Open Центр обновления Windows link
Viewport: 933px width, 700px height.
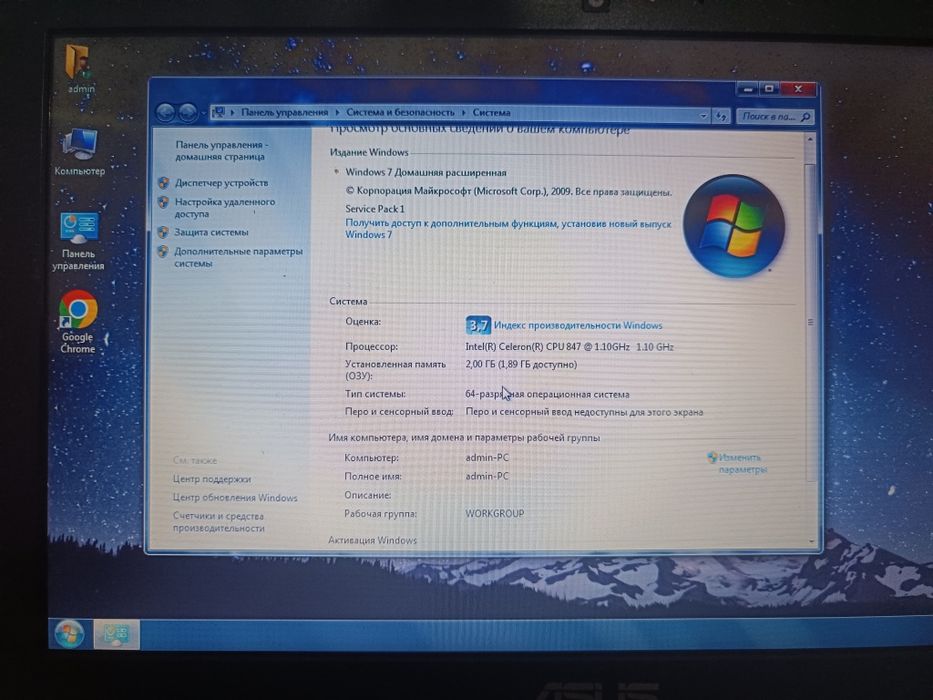(235, 498)
